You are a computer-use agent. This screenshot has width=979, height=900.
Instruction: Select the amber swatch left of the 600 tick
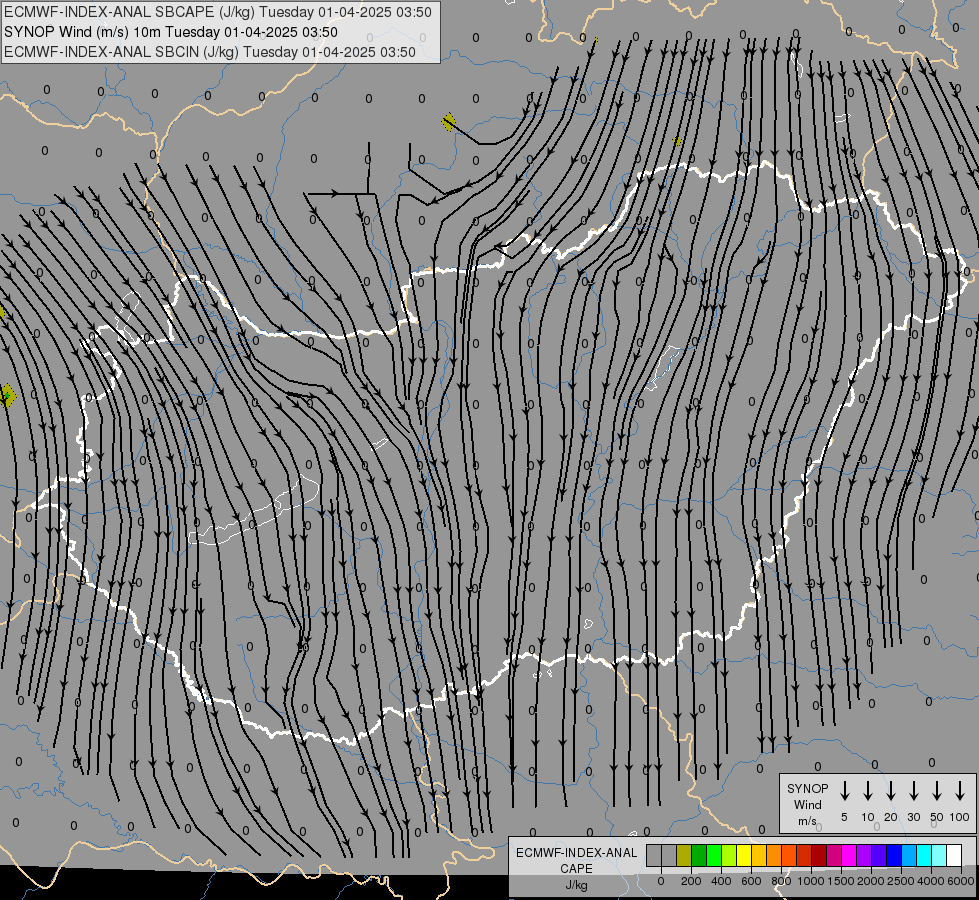point(759,855)
